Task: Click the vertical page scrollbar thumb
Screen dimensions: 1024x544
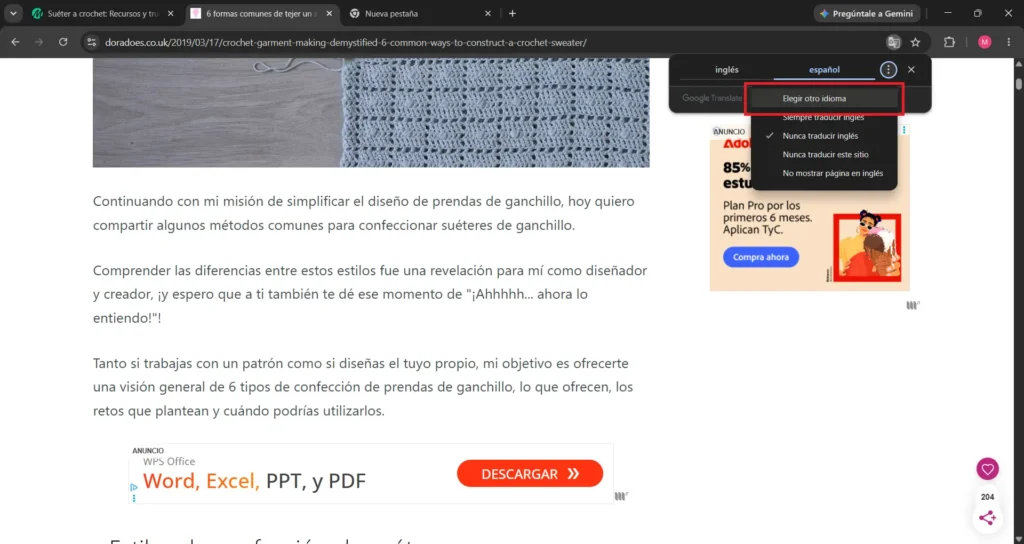Action: [x=1019, y=84]
